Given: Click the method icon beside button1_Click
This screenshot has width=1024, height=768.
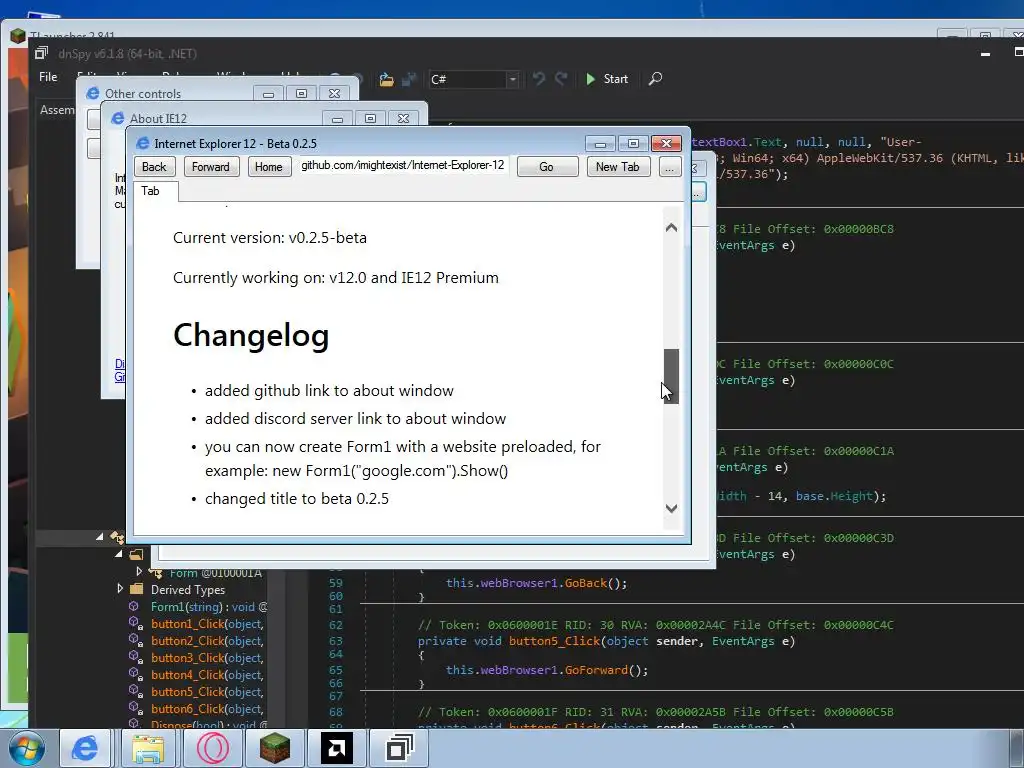Looking at the screenshot, I should (x=135, y=624).
